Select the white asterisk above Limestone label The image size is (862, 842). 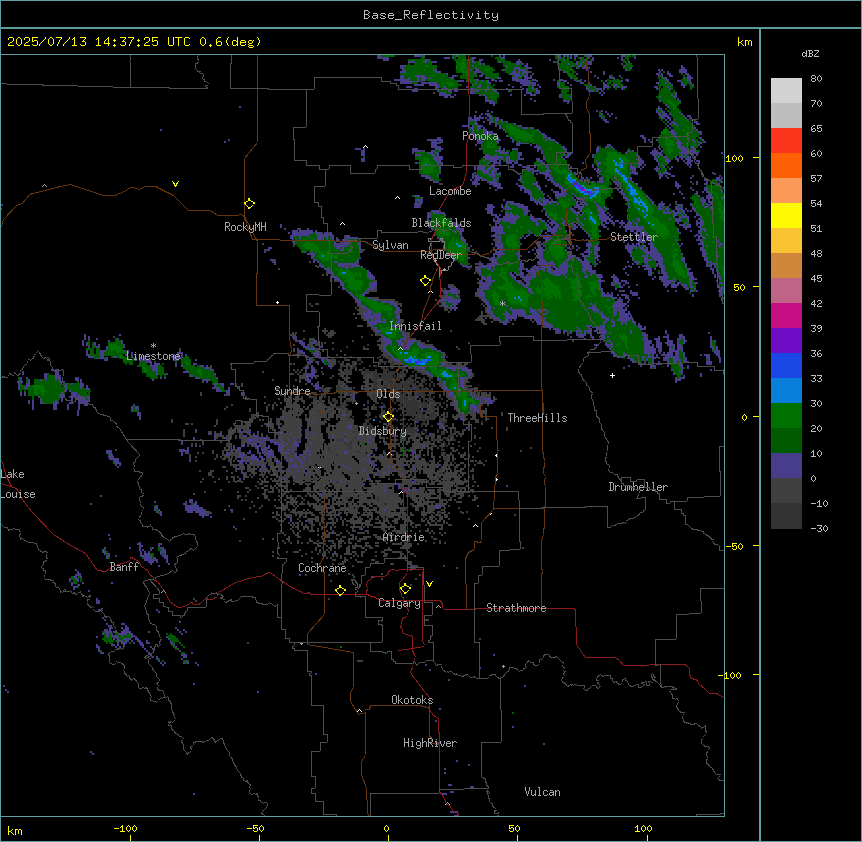[x=153, y=346]
